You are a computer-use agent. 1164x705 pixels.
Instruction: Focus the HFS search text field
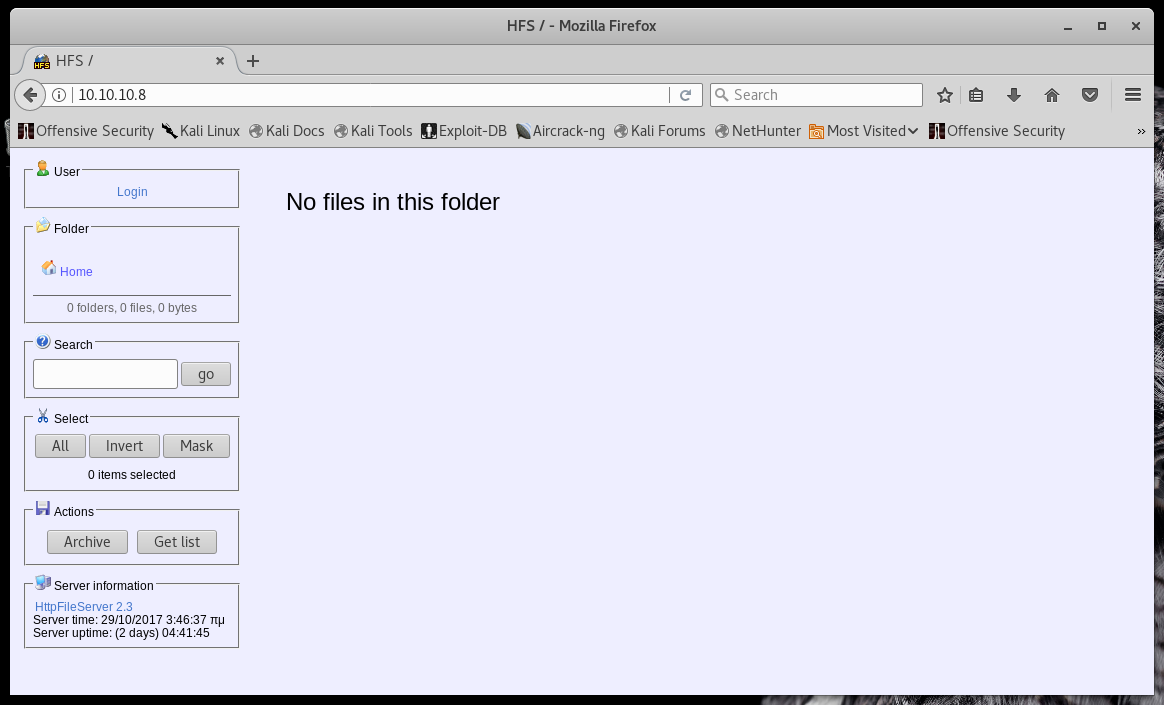click(x=105, y=374)
